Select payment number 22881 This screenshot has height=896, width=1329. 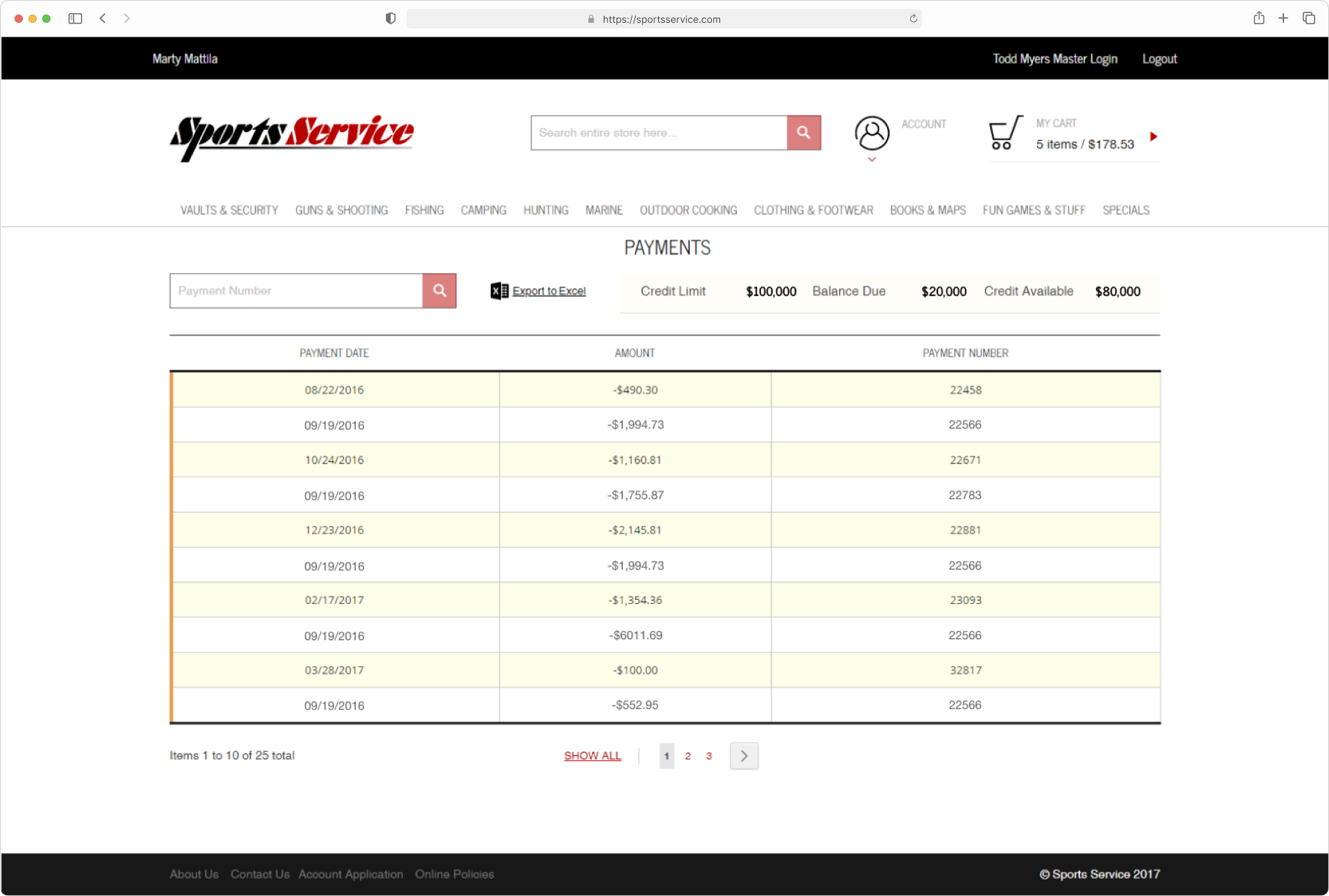(965, 530)
